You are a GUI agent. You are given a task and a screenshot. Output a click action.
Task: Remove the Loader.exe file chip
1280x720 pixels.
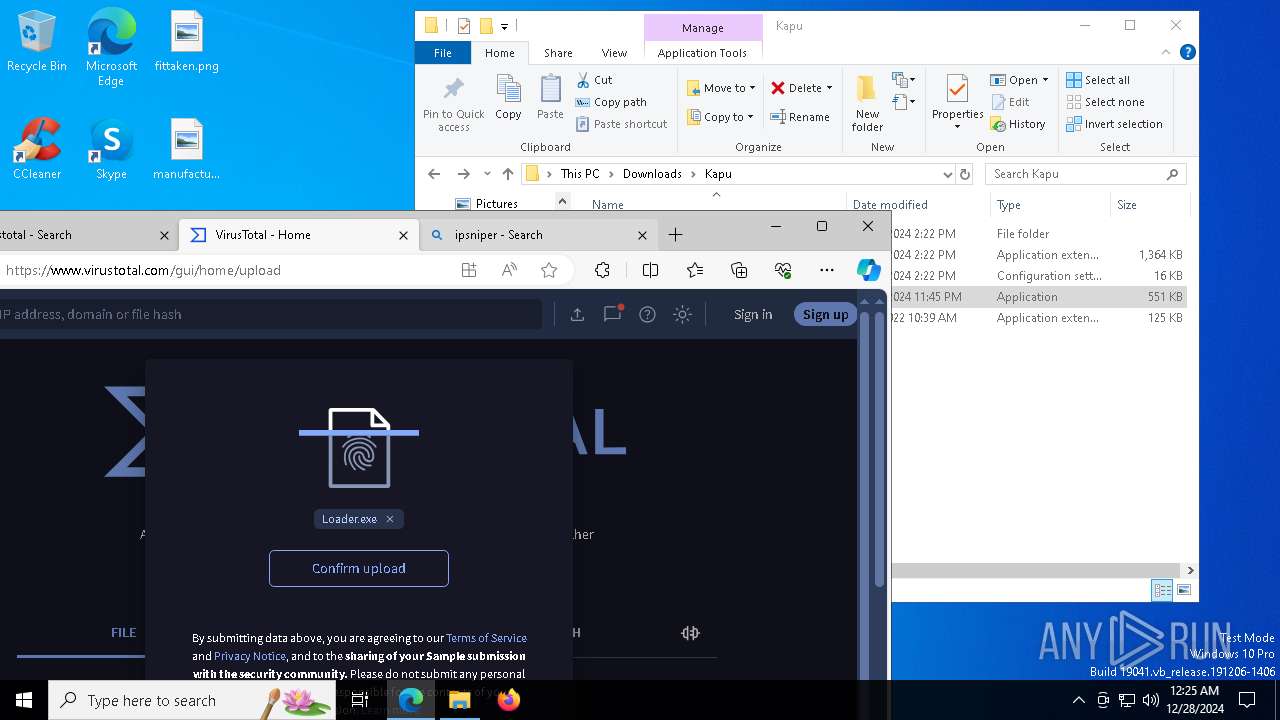[x=390, y=519]
